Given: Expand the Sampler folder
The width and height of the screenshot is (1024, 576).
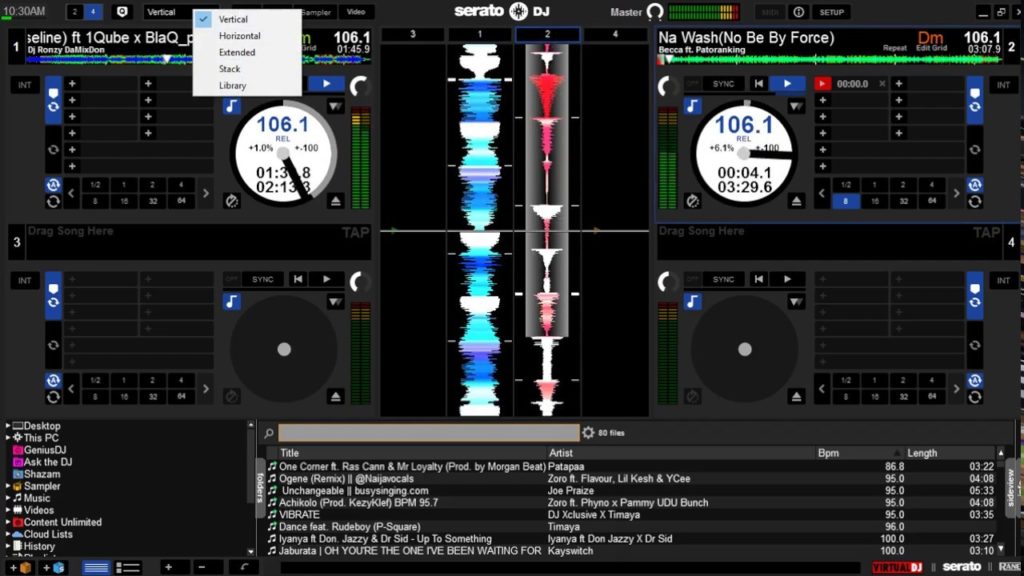Looking at the screenshot, I should coord(8,486).
